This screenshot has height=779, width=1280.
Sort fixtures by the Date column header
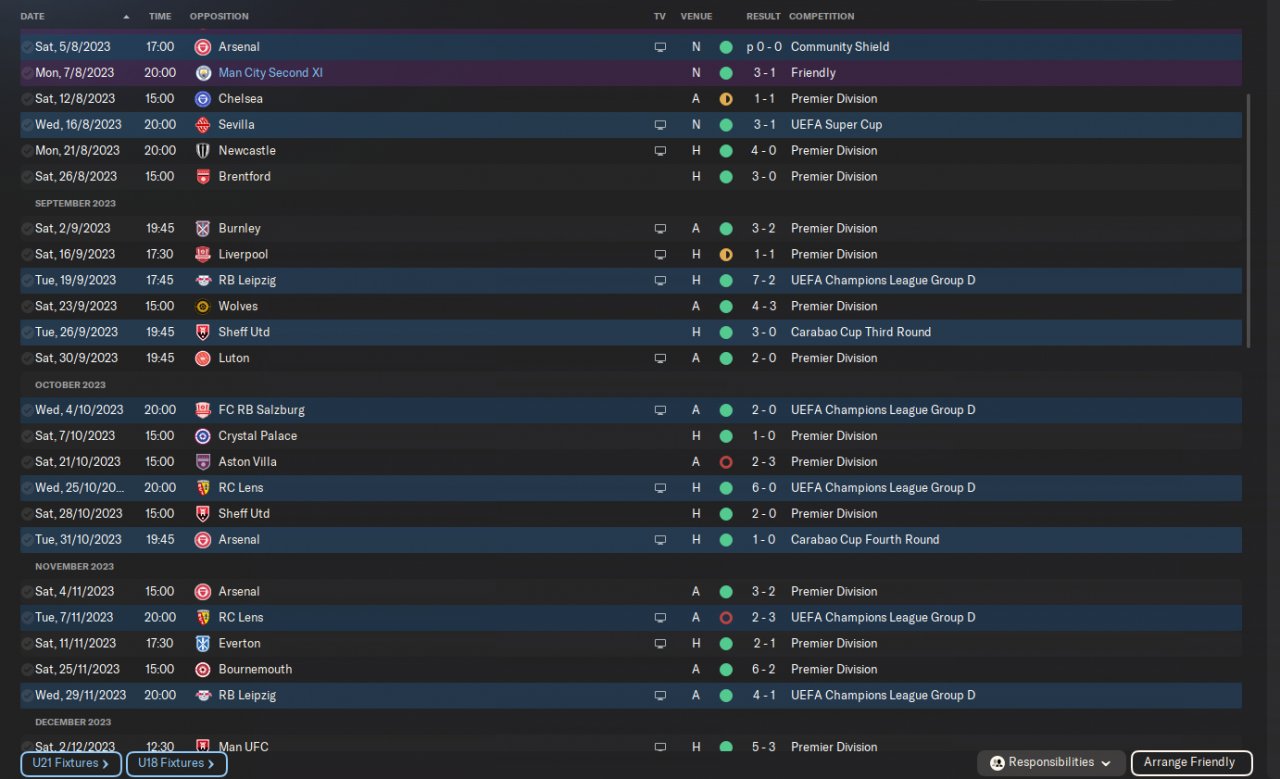coord(32,17)
